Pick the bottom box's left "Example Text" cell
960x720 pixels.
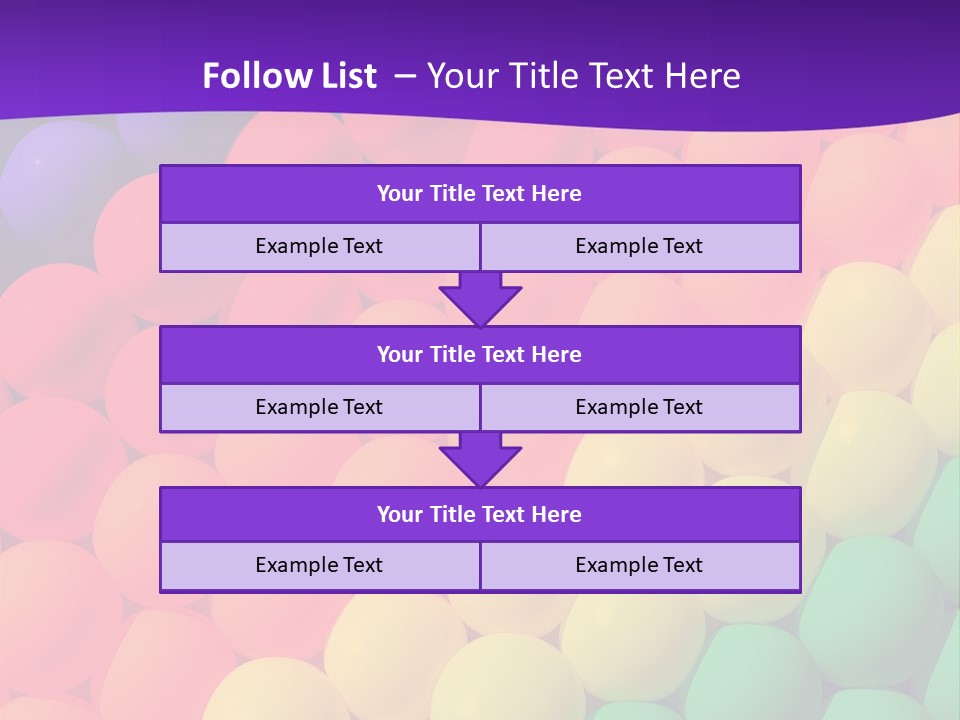click(319, 566)
